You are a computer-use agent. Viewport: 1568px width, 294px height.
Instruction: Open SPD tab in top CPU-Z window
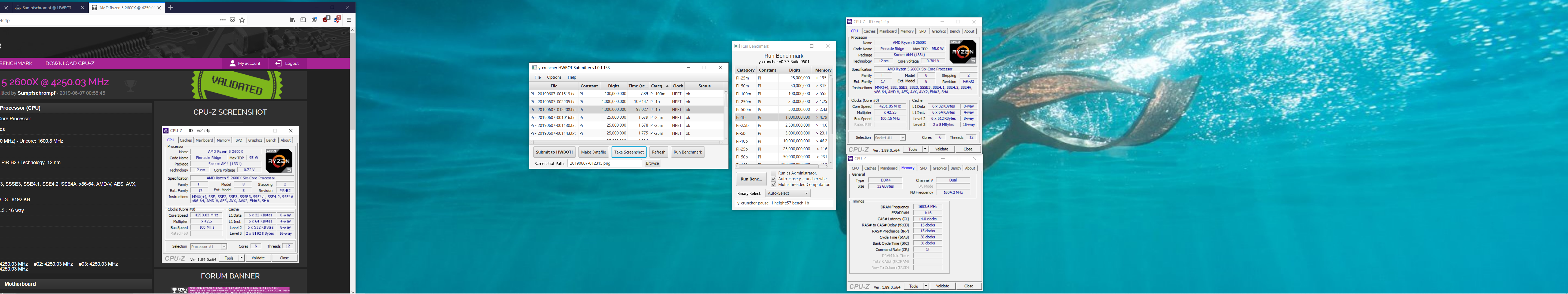(922, 31)
